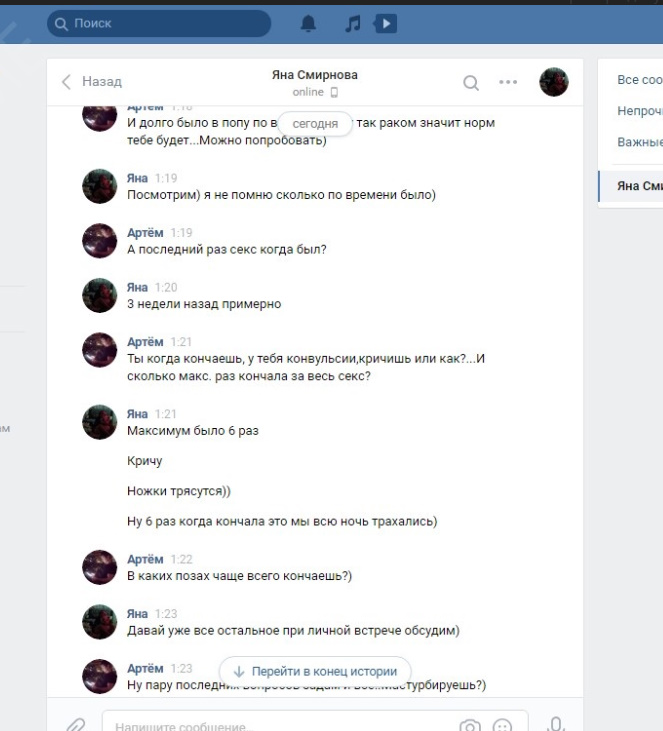Screen dimensions: 663x731
Task: Go back using the Назад arrow
Action: click(92, 82)
